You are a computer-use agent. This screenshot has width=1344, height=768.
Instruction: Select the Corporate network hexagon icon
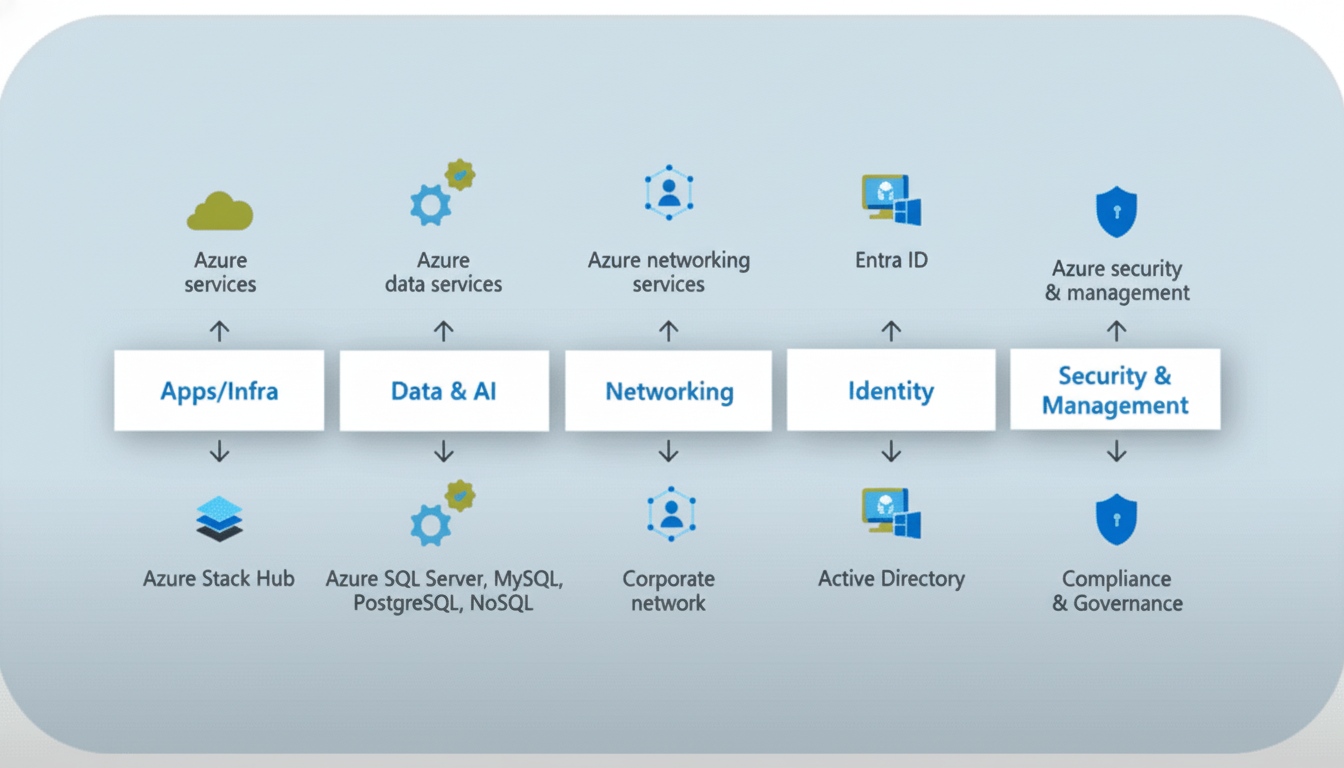[670, 514]
